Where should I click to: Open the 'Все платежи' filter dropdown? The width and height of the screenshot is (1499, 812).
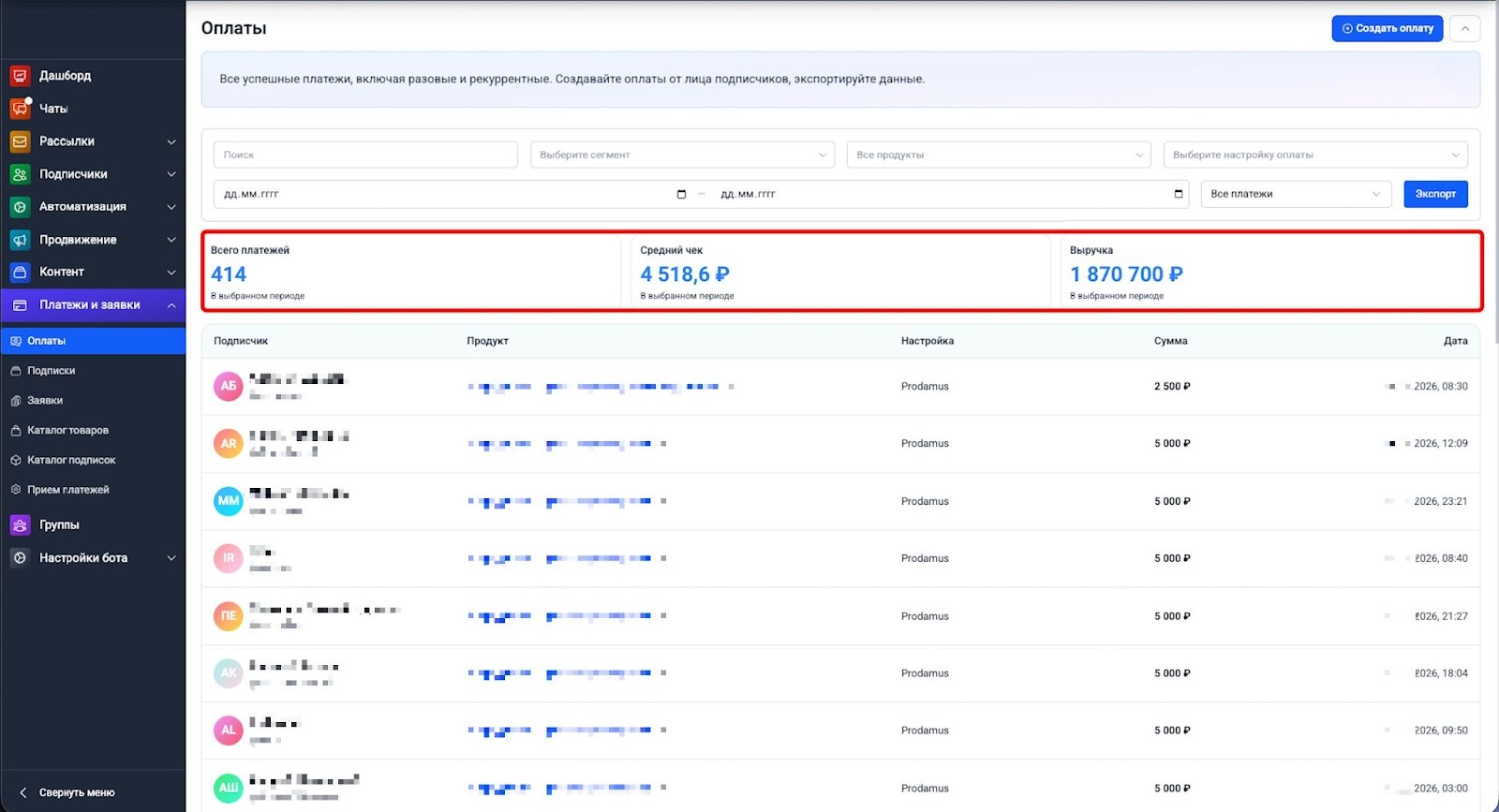(x=1296, y=195)
